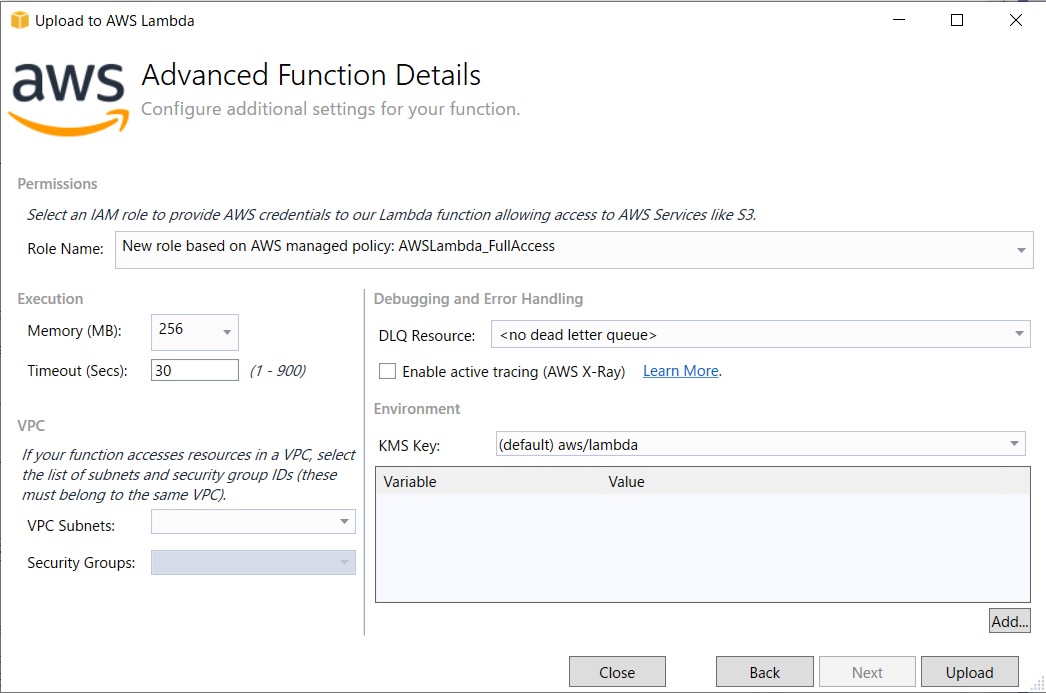The height and width of the screenshot is (693, 1046).
Task: Click inside the environment variables list
Action: pyautogui.click(x=702, y=547)
